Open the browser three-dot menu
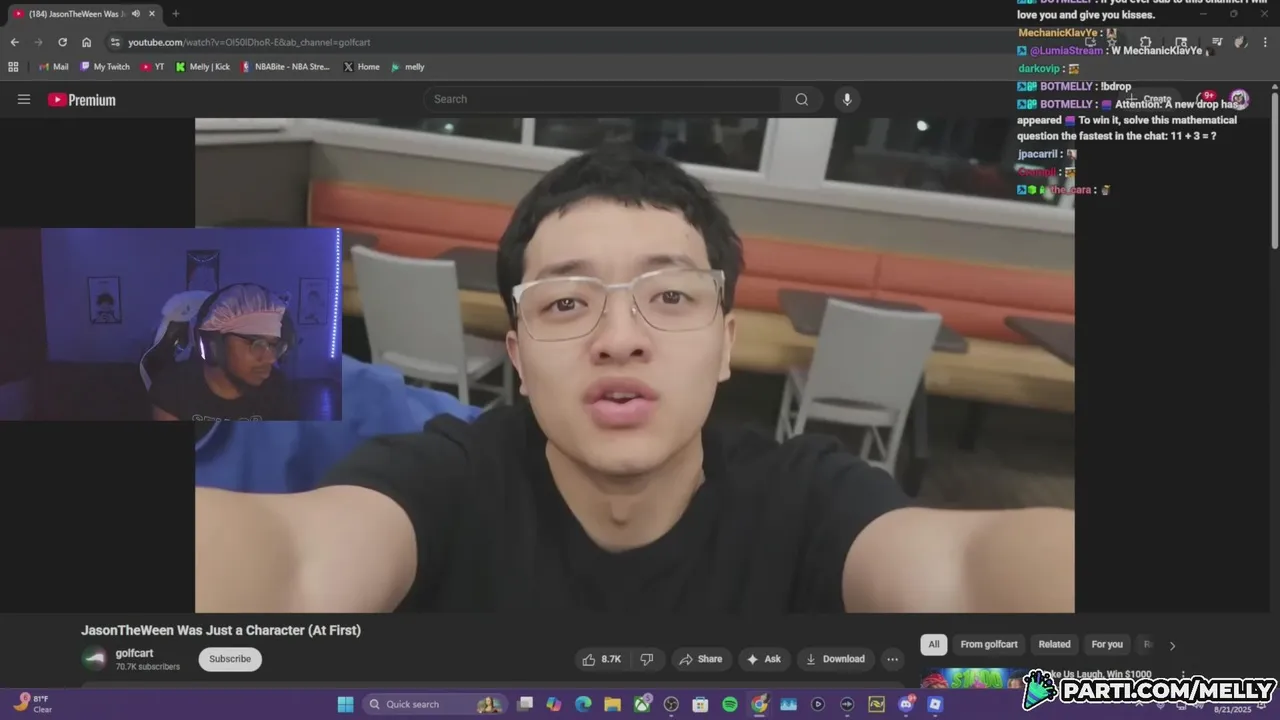This screenshot has width=1280, height=720. (x=1265, y=42)
